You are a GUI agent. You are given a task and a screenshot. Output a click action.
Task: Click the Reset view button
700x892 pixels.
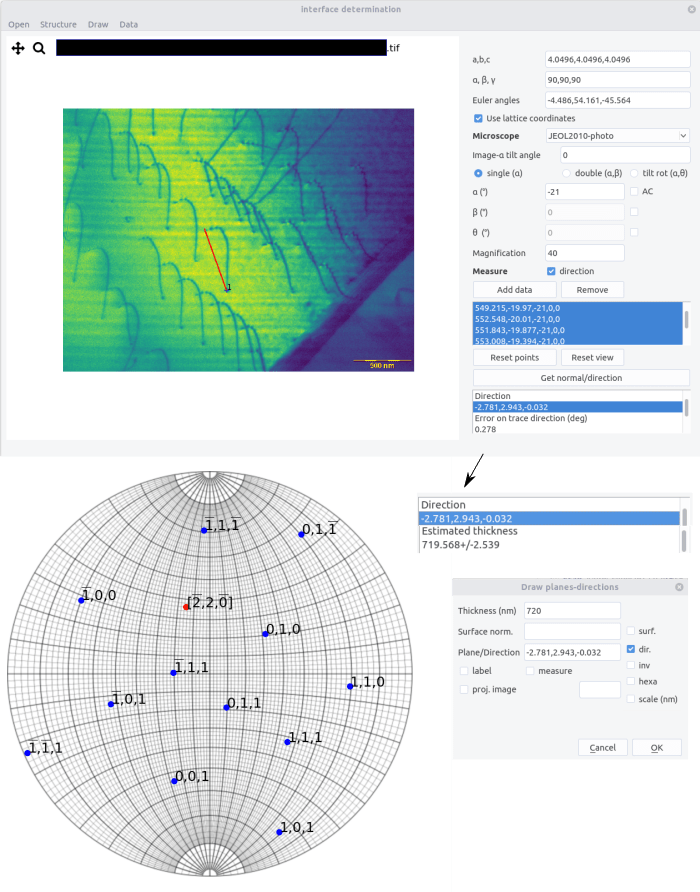coord(592,358)
